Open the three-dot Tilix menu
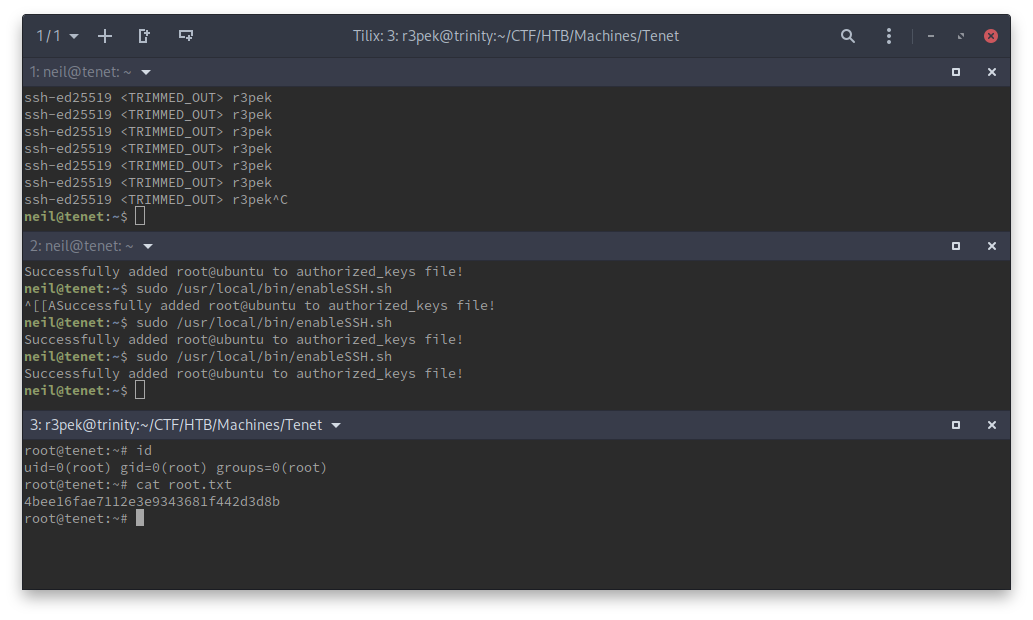1033x620 pixels. pyautogui.click(x=889, y=36)
